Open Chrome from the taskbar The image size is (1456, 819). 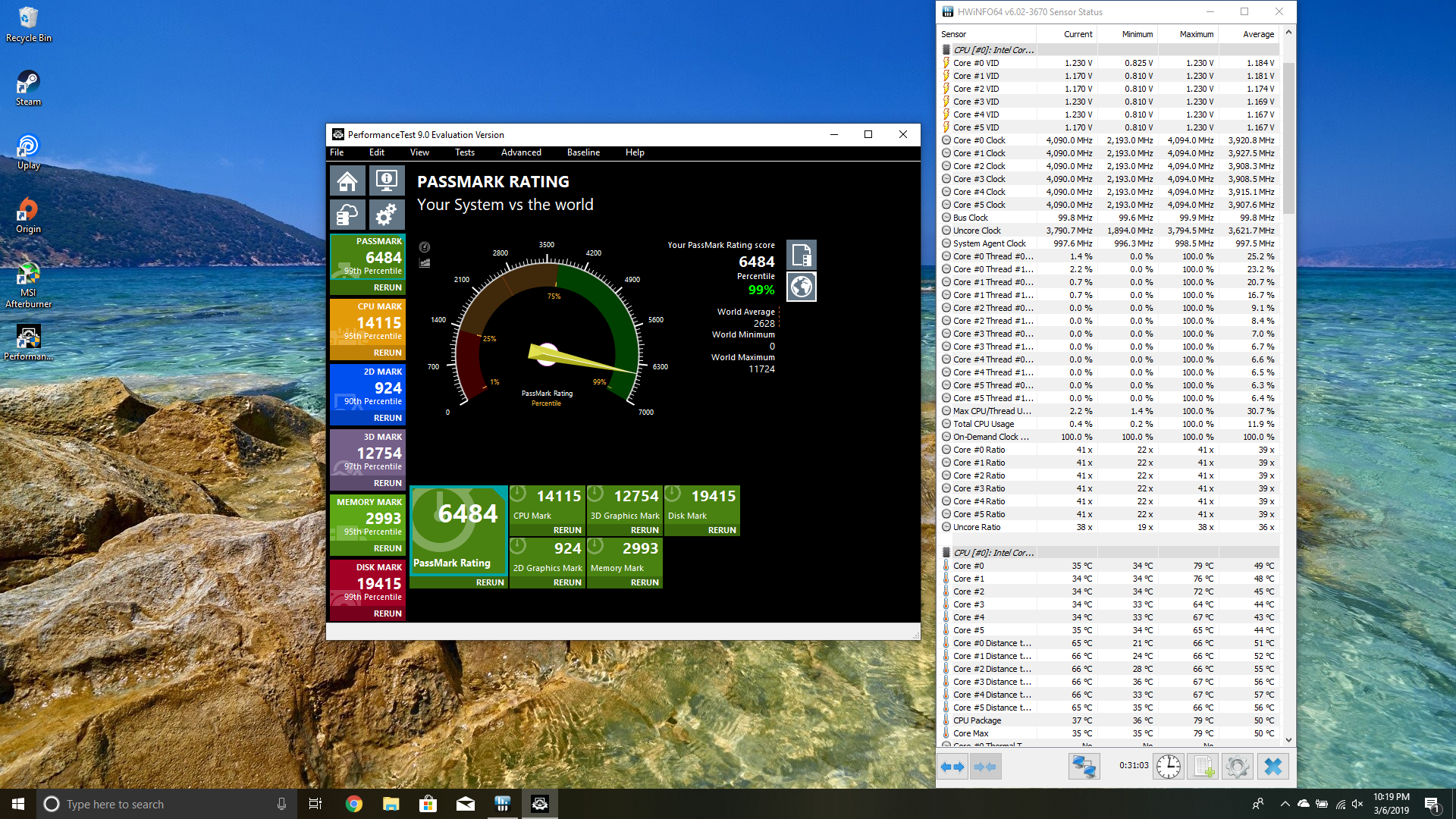coord(353,804)
